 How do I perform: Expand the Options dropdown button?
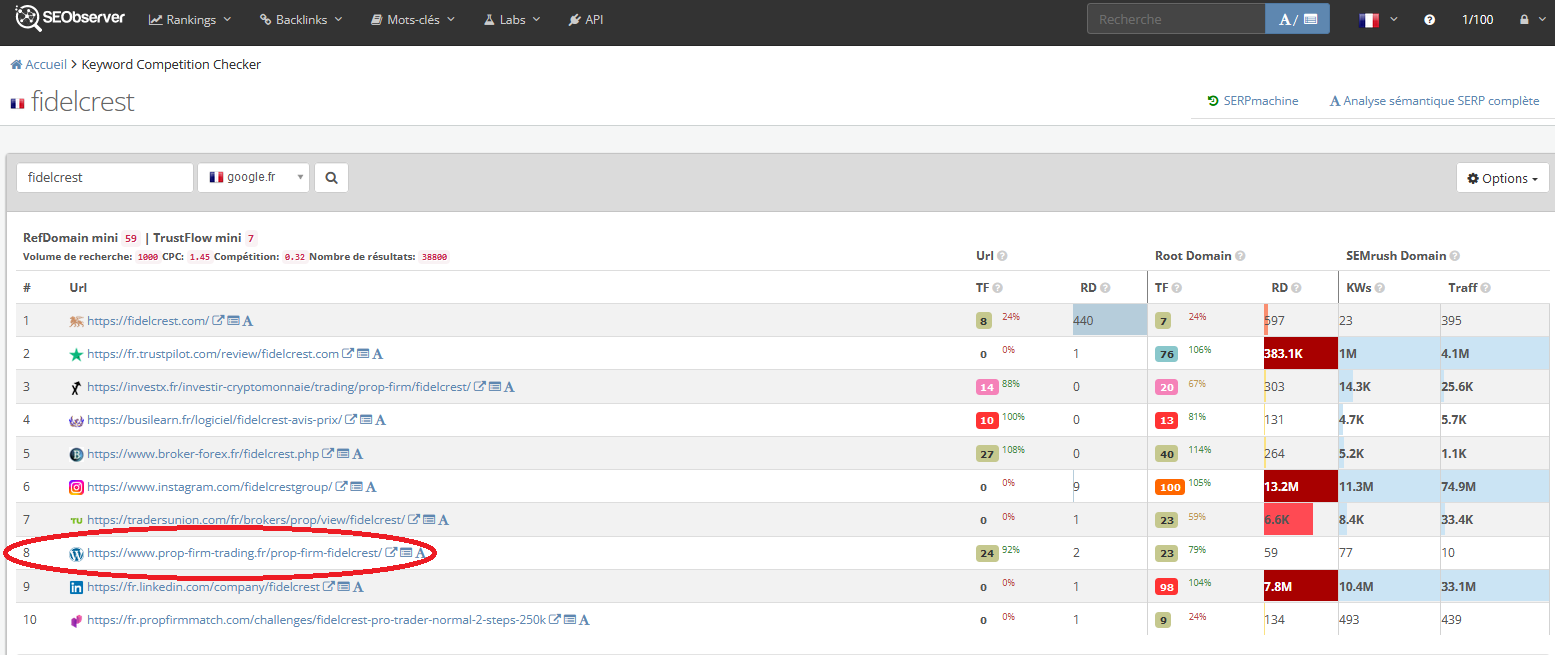coord(1503,178)
